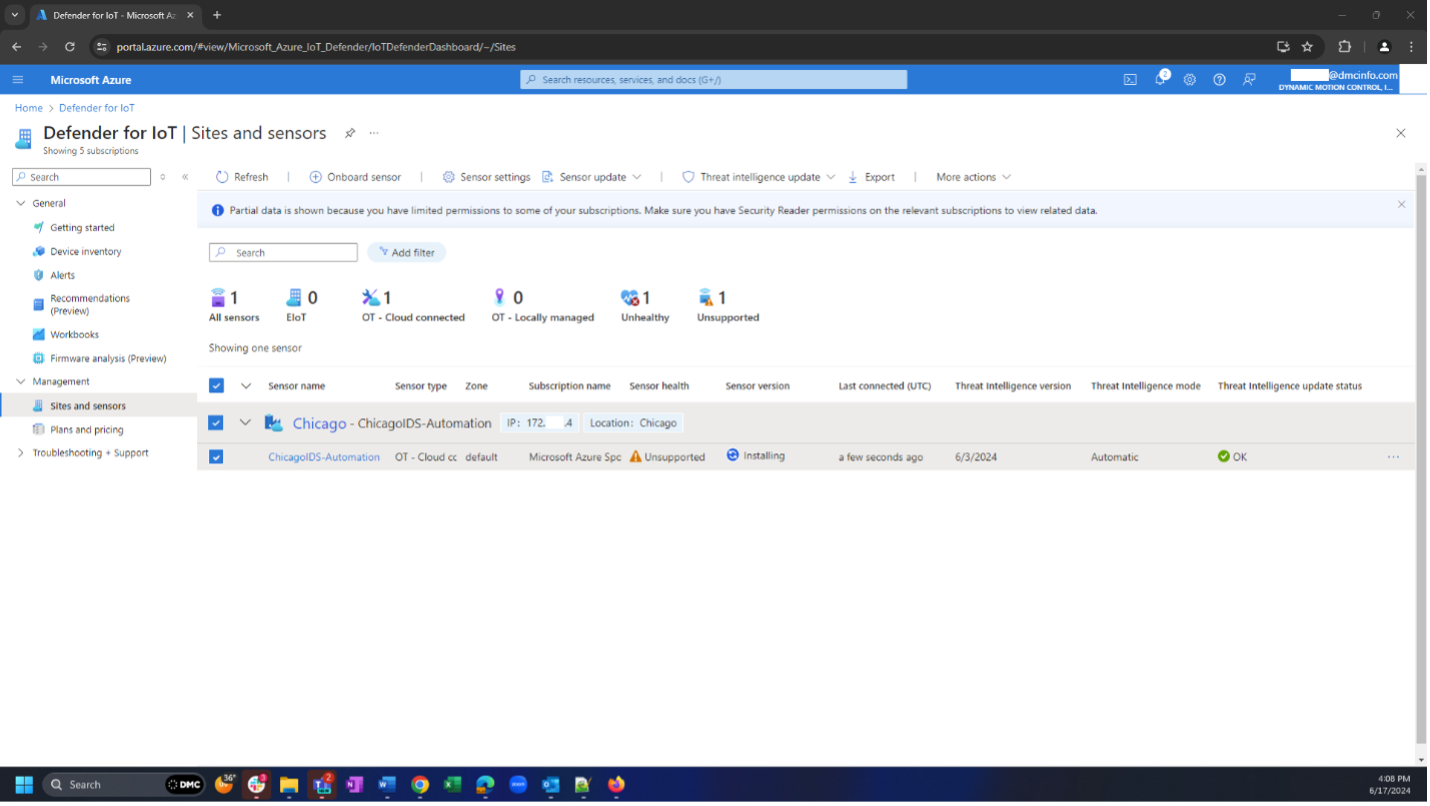Open the ChicagoIDS-Automation sensor link
Viewport: 1430px width, 806px height.
click(x=324, y=457)
